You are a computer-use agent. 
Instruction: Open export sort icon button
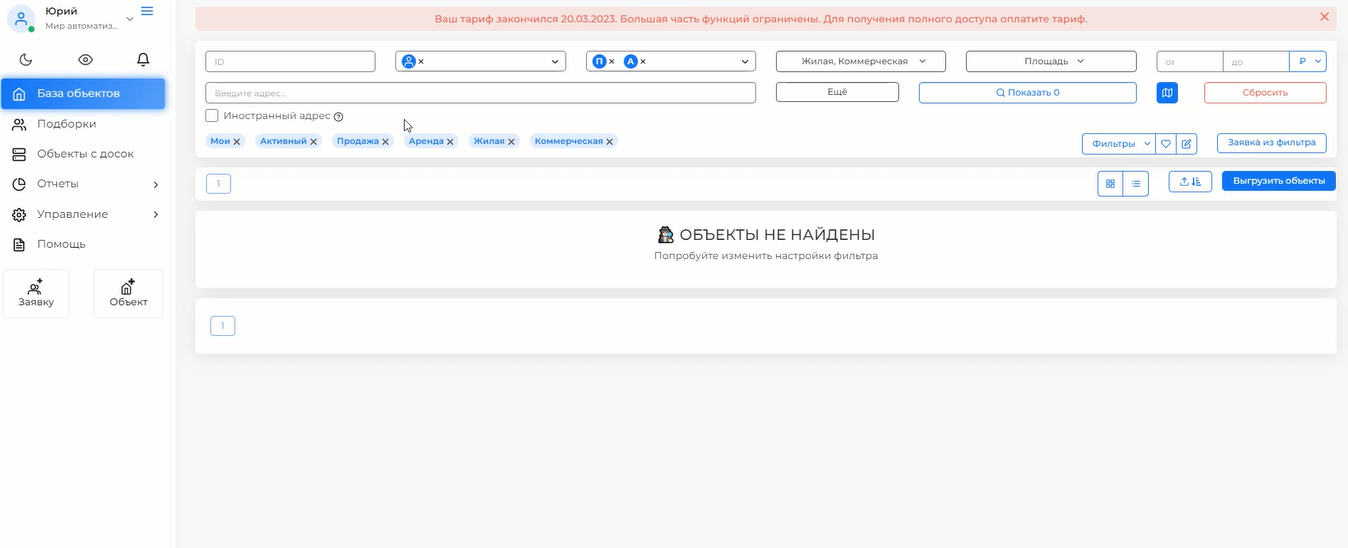click(x=1190, y=181)
